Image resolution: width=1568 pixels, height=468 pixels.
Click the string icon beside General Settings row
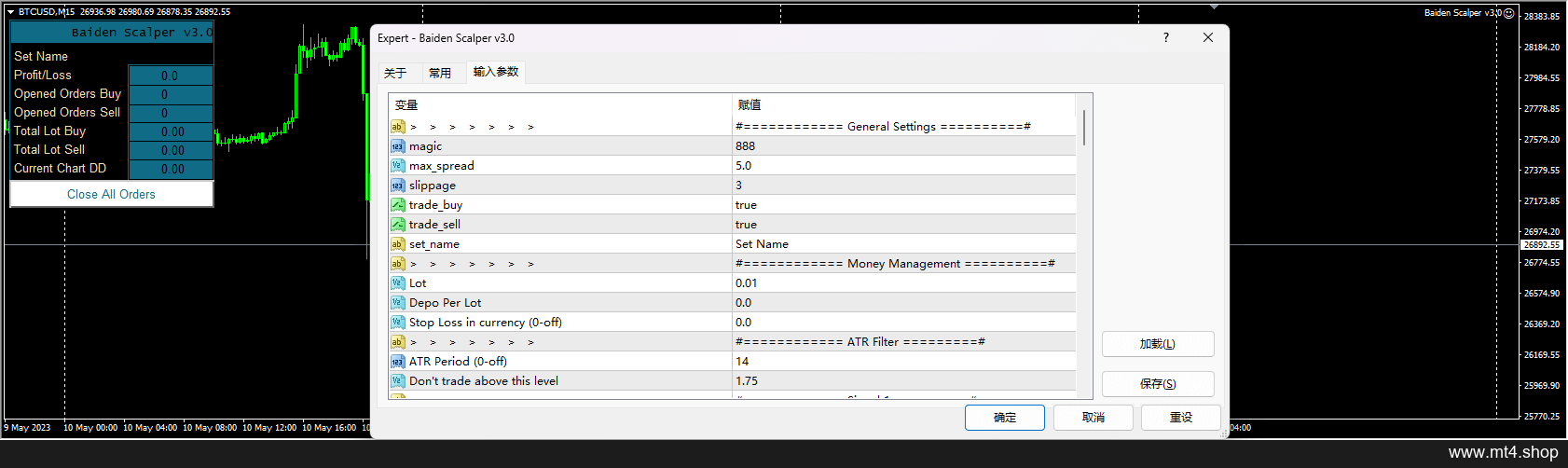398,127
